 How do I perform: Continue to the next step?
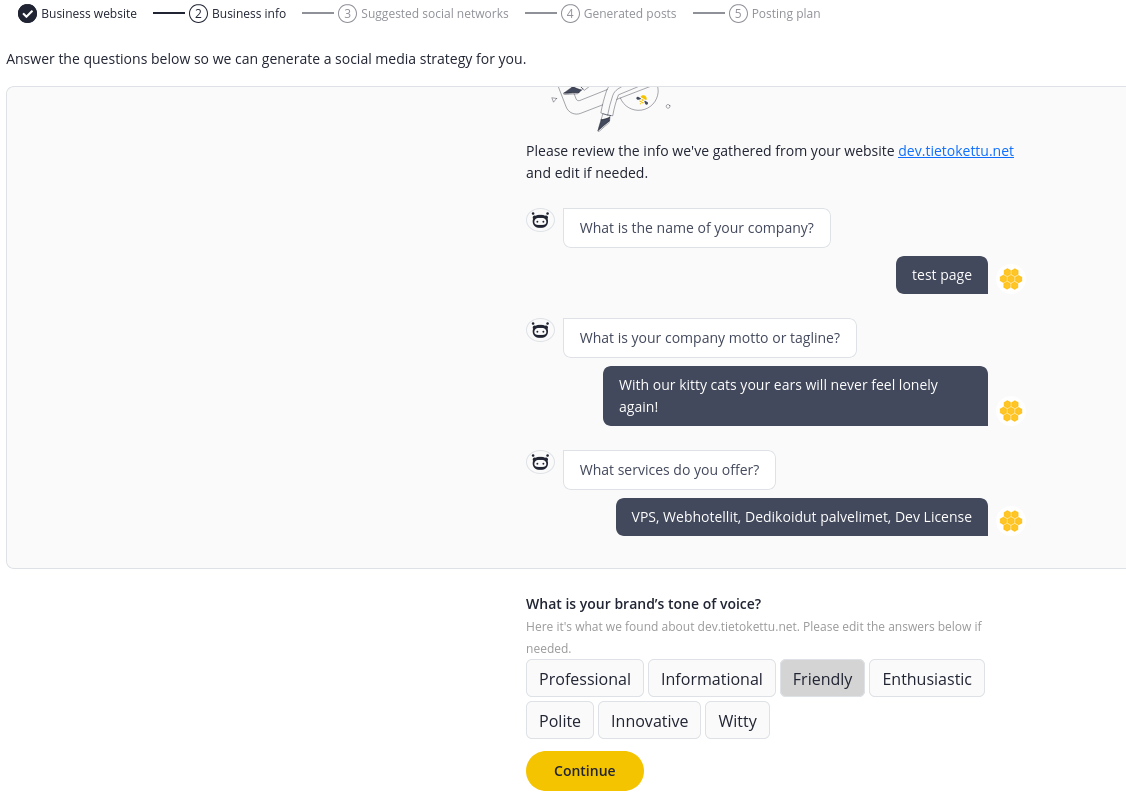(585, 770)
